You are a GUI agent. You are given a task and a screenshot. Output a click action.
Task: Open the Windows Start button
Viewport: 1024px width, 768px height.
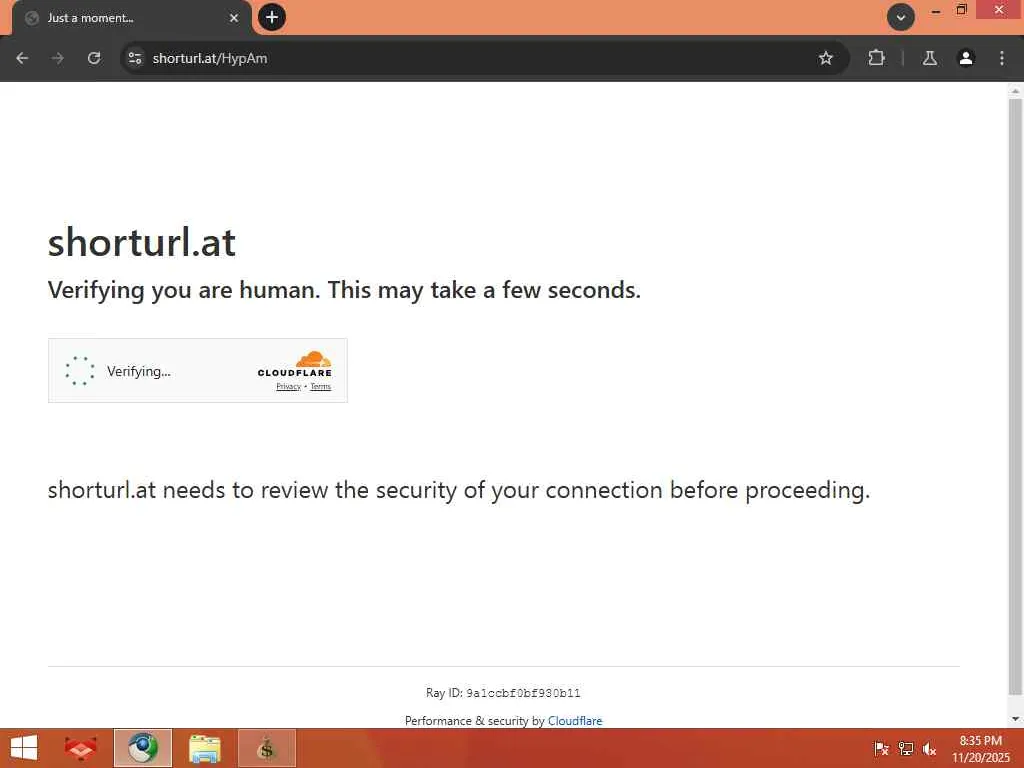(x=24, y=748)
